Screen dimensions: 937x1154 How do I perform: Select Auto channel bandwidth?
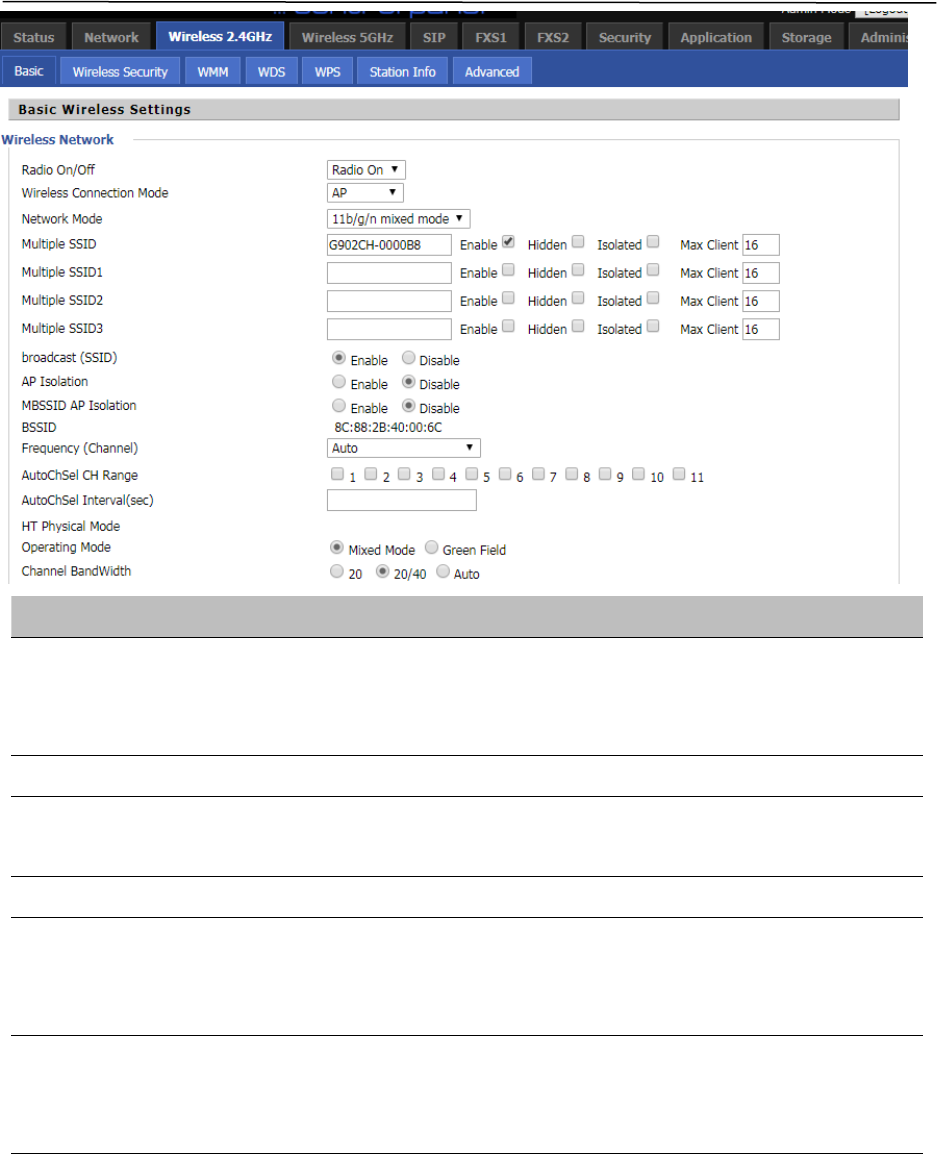[443, 571]
